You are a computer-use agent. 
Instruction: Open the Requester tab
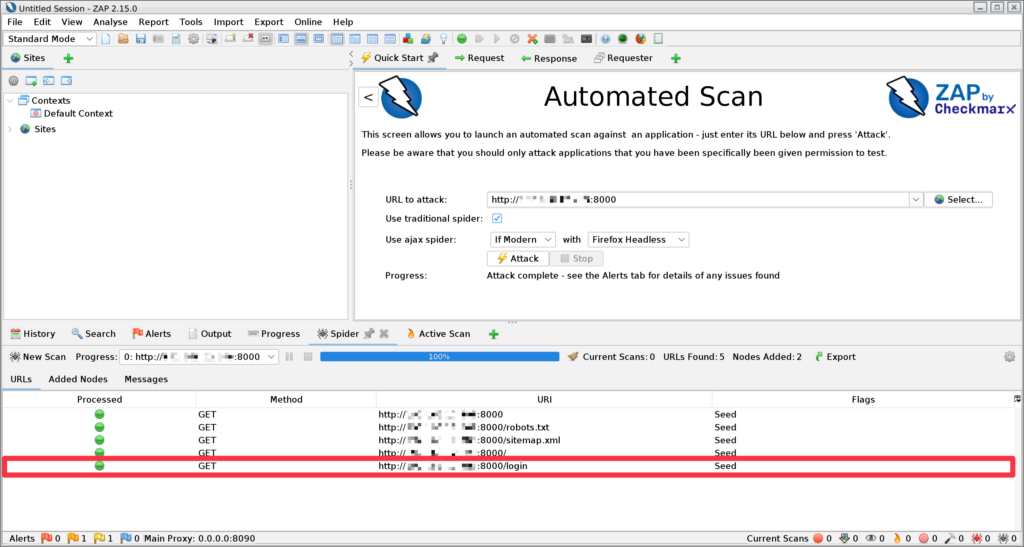(623, 58)
